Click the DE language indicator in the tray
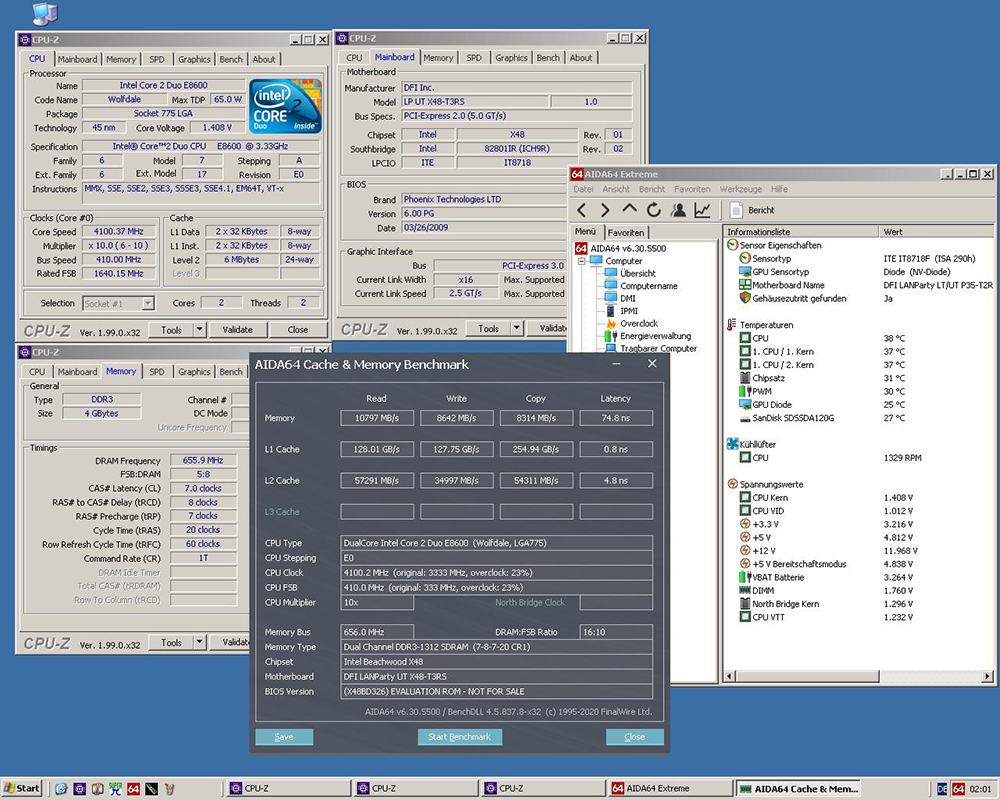Screen dimensions: 1000x800 942,789
